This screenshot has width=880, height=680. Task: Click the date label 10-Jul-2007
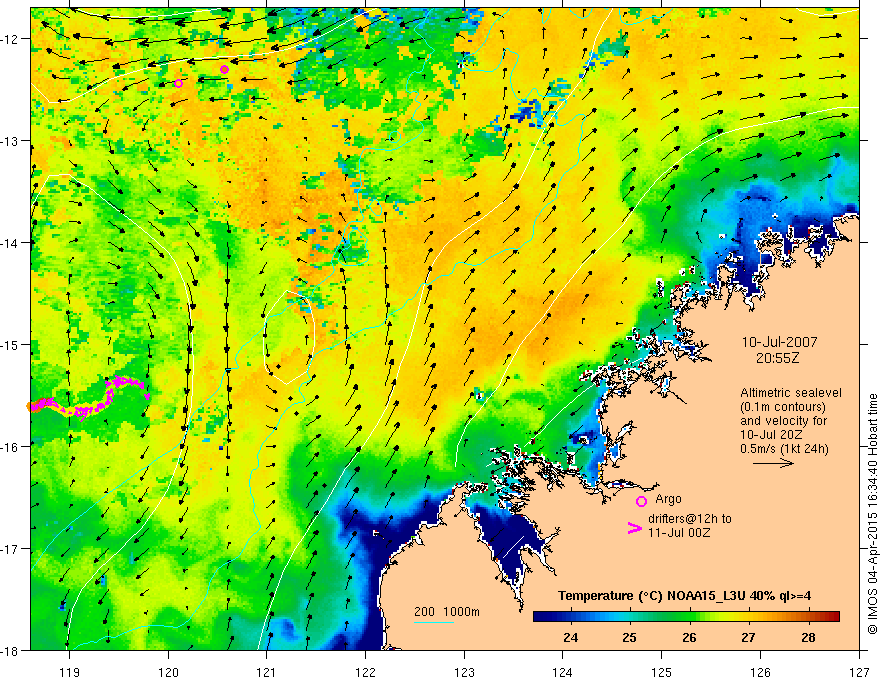tap(780, 342)
